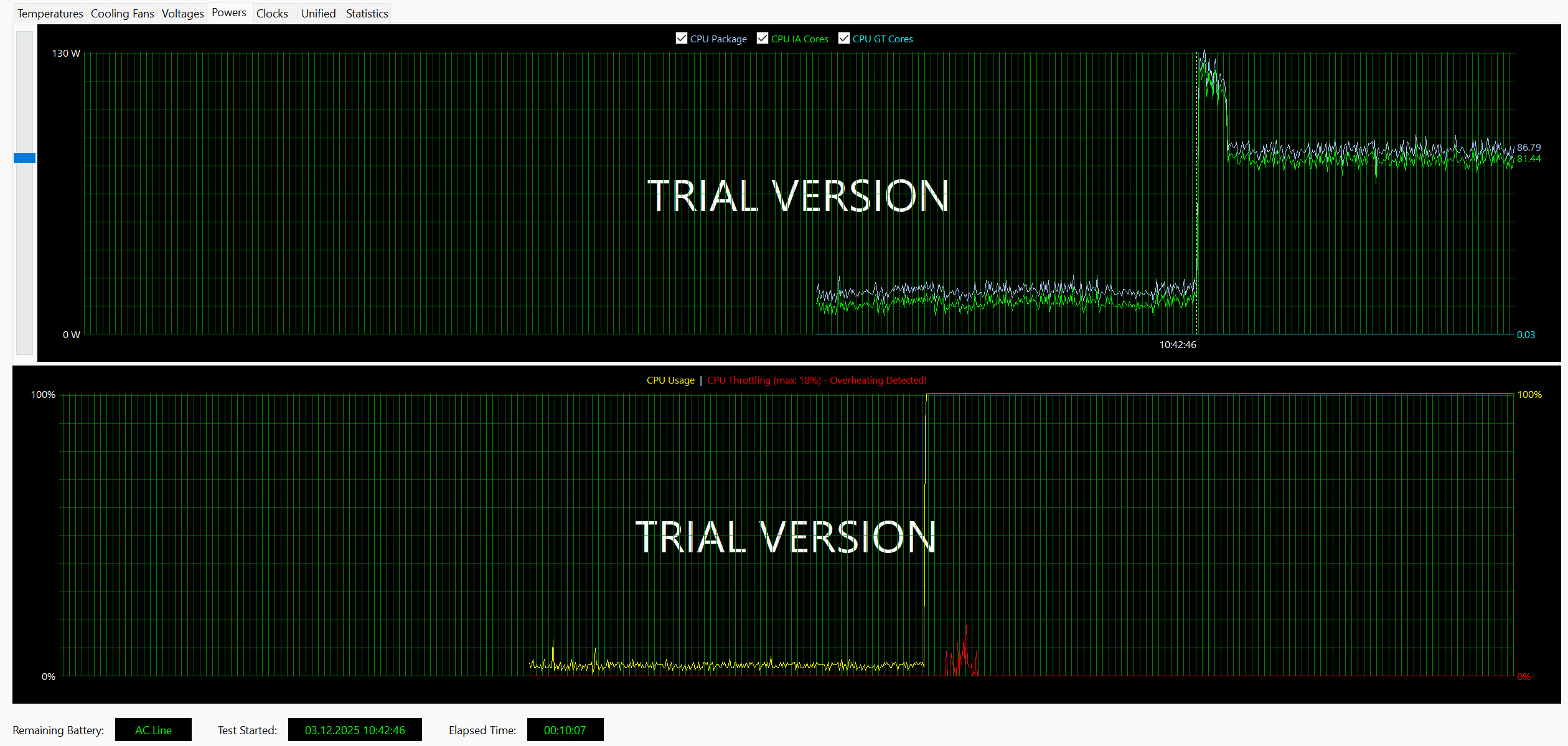The width and height of the screenshot is (1568, 746).
Task: Click the Powers tab
Action: pyautogui.click(x=228, y=12)
